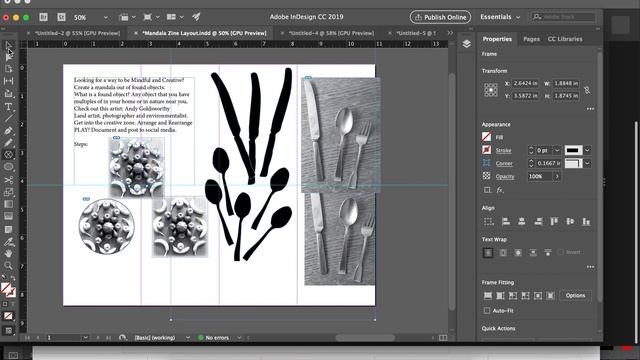The height and width of the screenshot is (360, 640).
Task: Select jump to next column wrap
Action: pos(548,253)
